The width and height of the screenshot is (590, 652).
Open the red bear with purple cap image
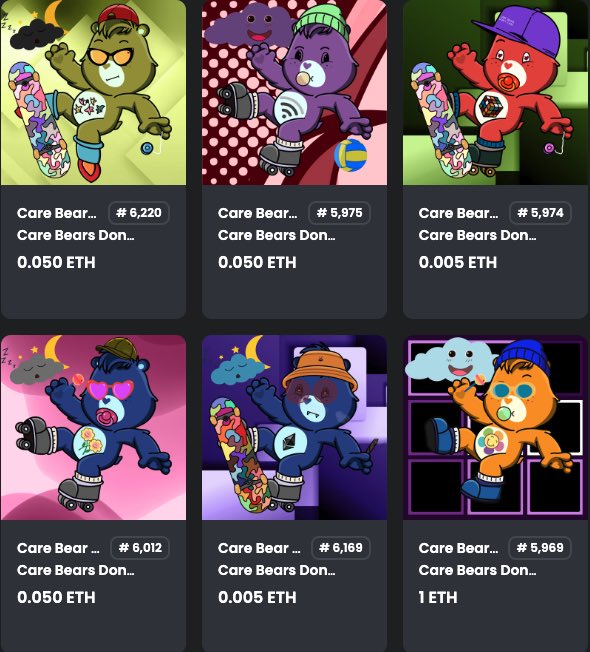[496, 92]
